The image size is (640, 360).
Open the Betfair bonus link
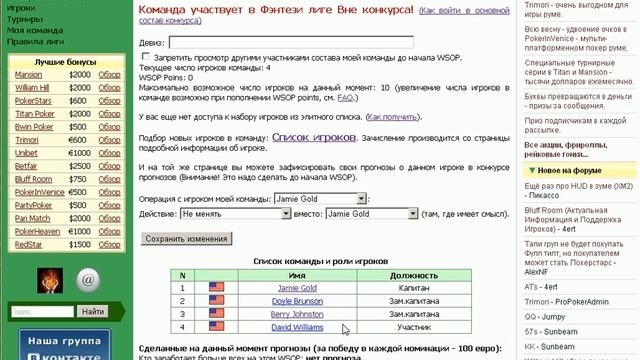tap(26, 166)
